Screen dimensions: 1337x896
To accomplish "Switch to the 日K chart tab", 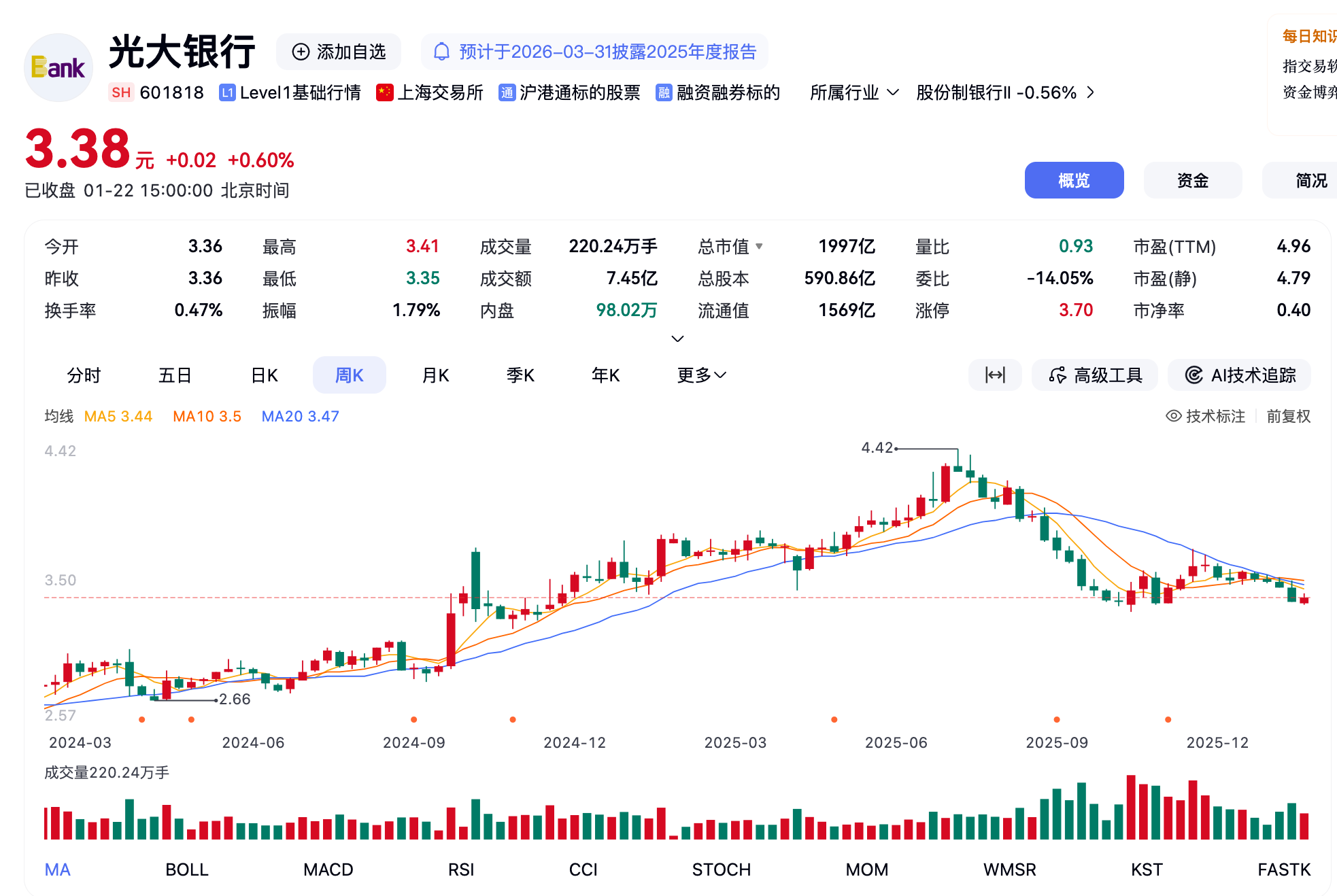I will click(264, 375).
